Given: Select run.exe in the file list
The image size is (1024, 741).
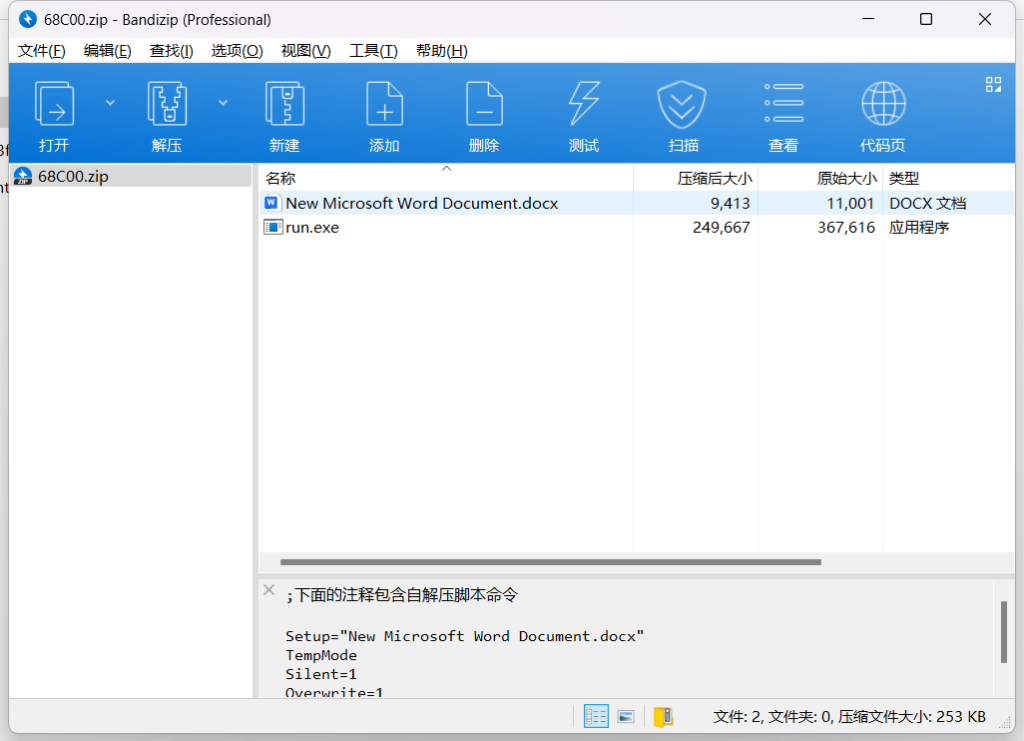Looking at the screenshot, I should pos(312,227).
